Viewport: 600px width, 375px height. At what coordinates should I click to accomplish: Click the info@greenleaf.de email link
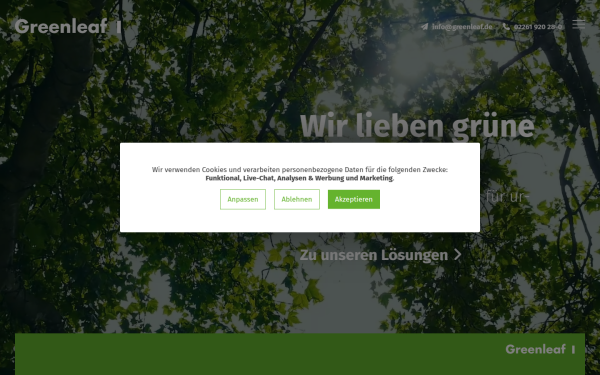pyautogui.click(x=462, y=27)
